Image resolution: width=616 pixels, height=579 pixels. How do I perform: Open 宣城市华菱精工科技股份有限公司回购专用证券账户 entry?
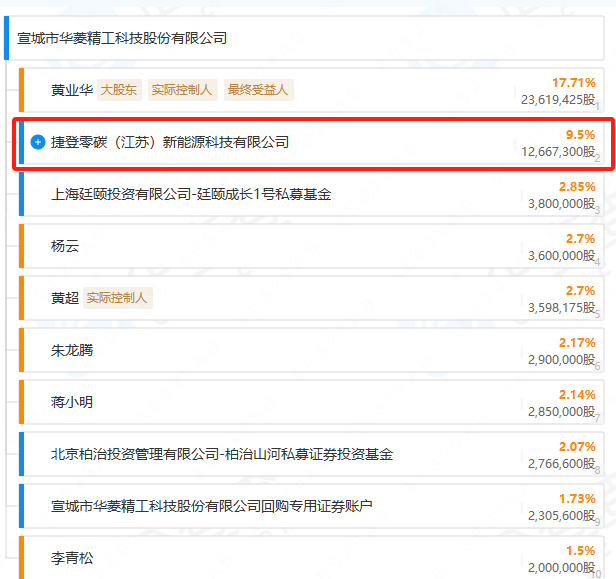tap(211, 506)
